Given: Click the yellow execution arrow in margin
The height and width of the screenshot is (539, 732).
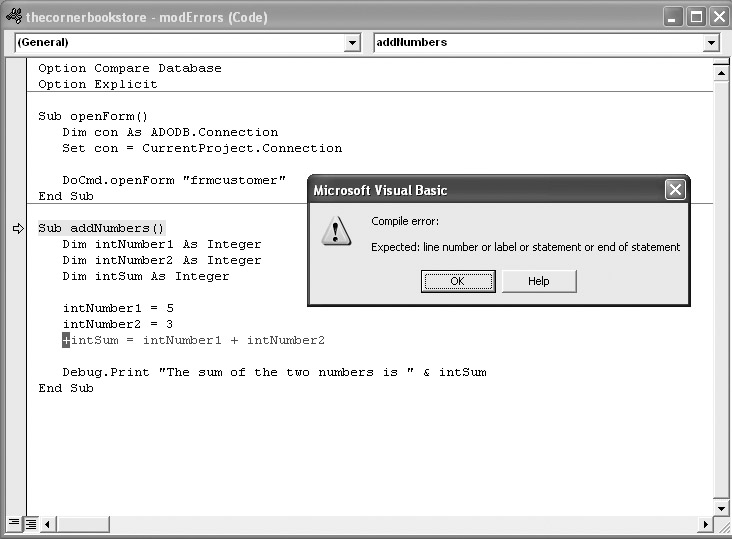Looking at the screenshot, I should click(x=17, y=228).
